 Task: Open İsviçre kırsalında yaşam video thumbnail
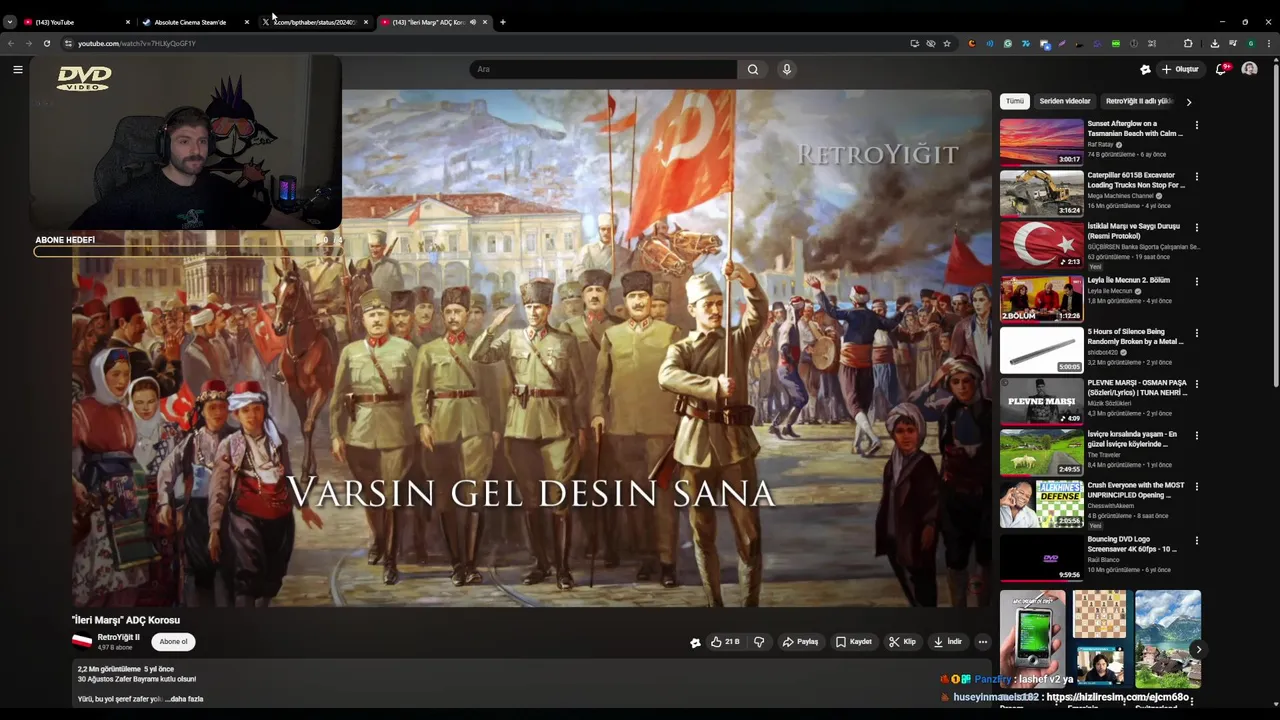pyautogui.click(x=1042, y=453)
